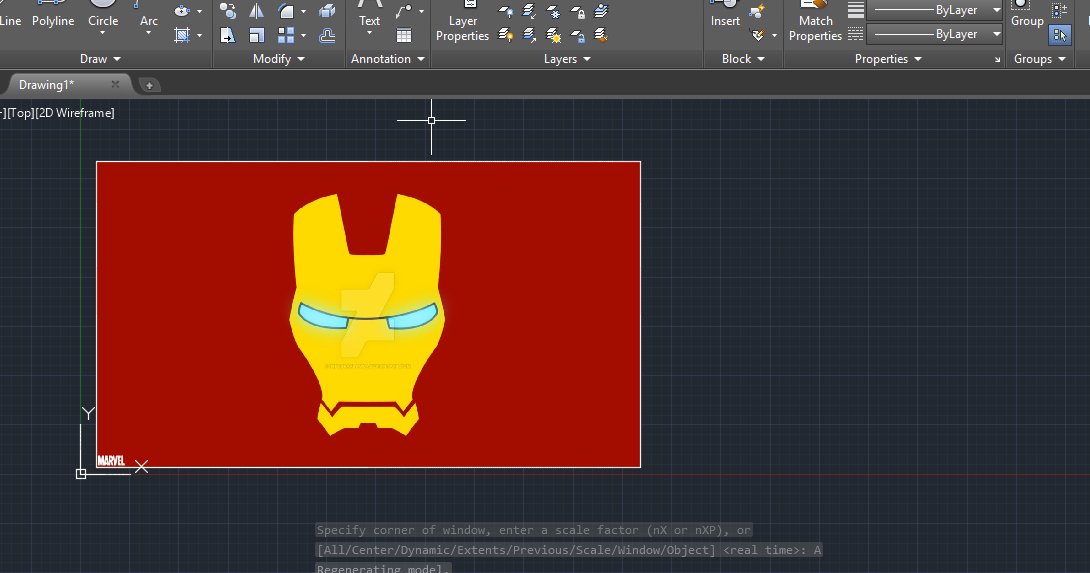The height and width of the screenshot is (573, 1090).
Task: Click the Insert block button
Action: [x=725, y=16]
